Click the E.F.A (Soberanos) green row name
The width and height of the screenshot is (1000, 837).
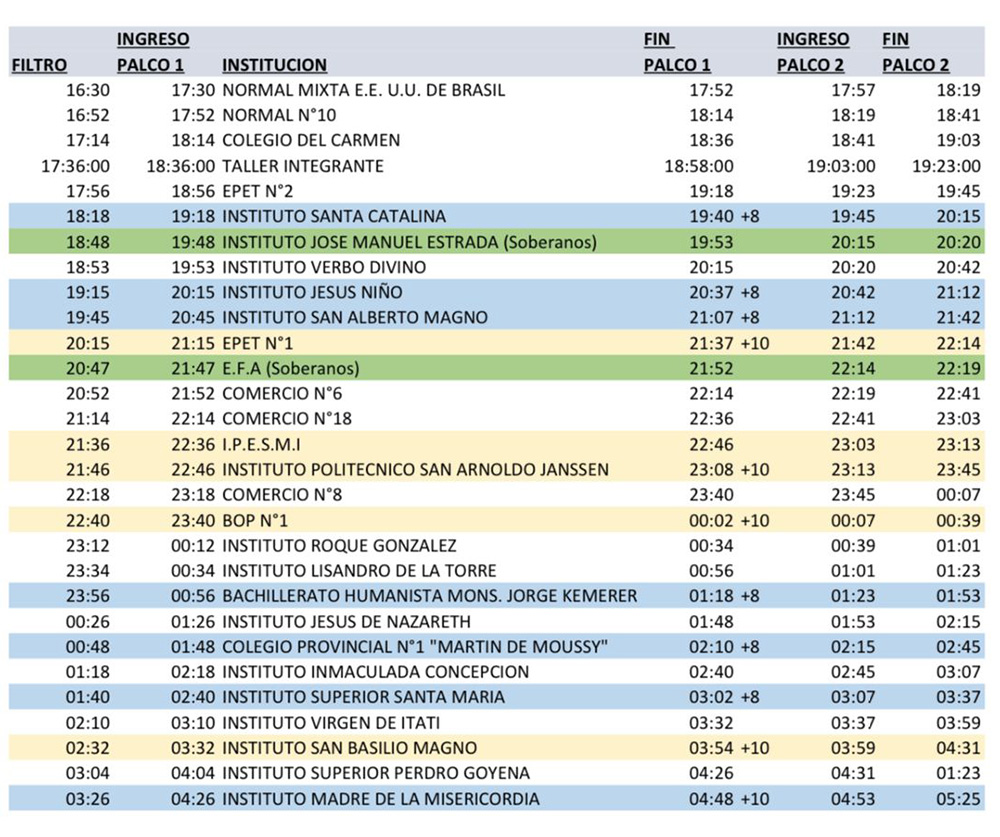coord(290,368)
